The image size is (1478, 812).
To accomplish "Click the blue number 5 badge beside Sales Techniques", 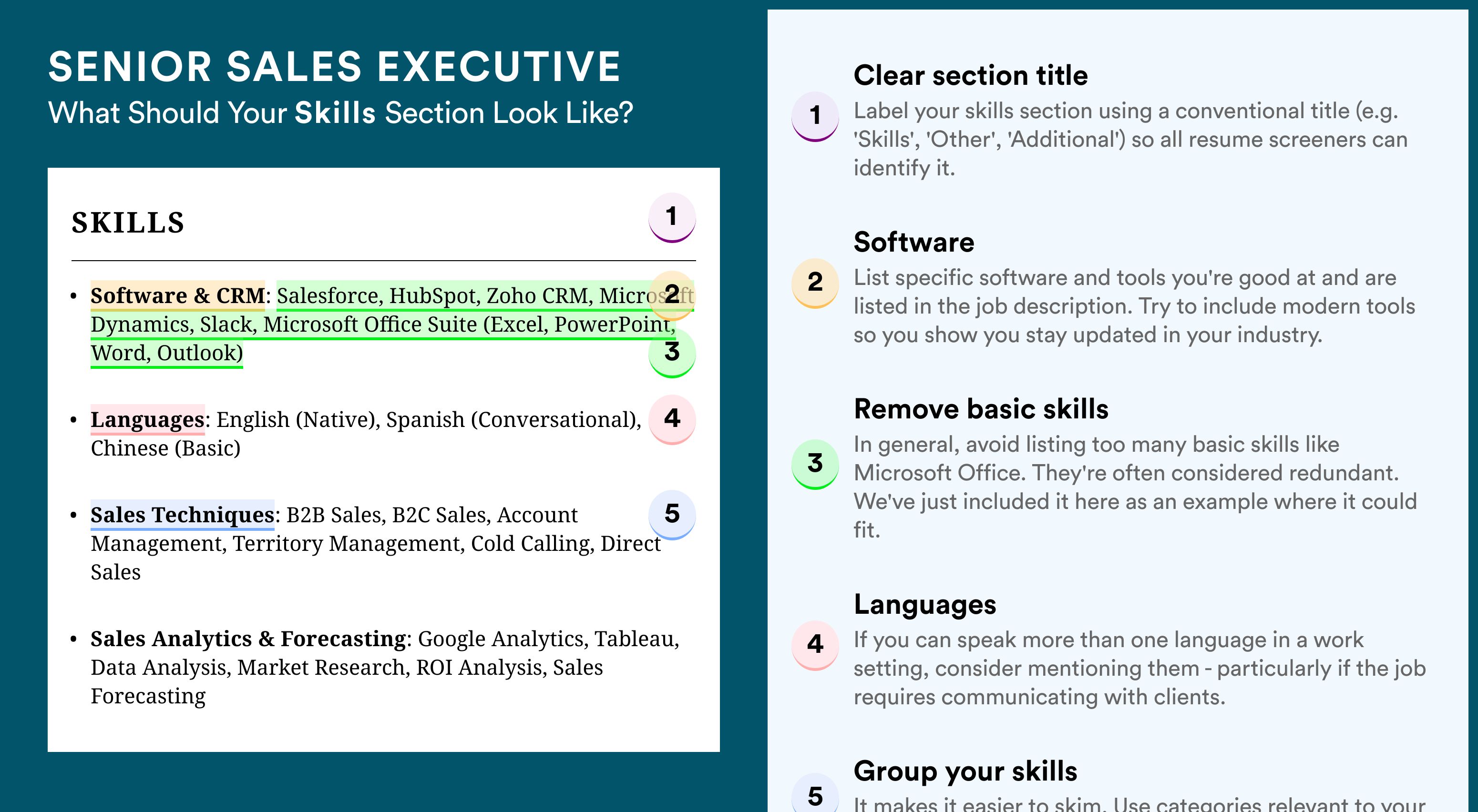I will tap(672, 514).
